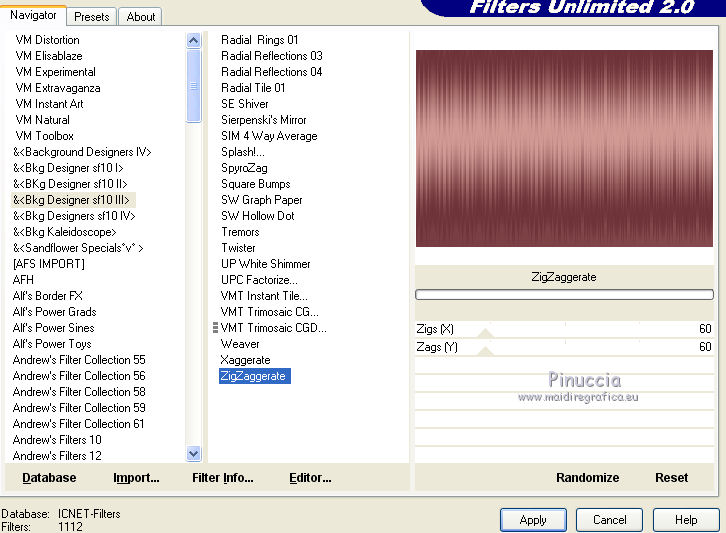Choose SW Graph Paper filter
726x533 pixels.
[x=262, y=200]
